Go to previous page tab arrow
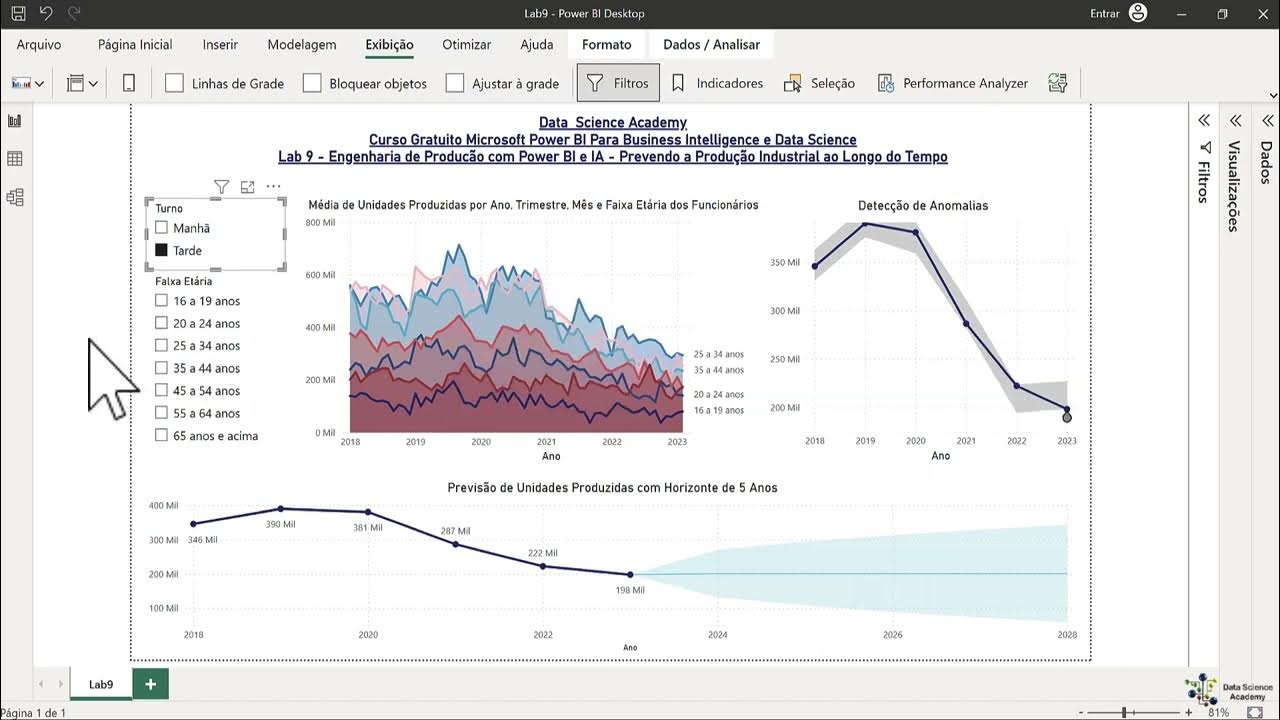The width and height of the screenshot is (1280, 720). click(42, 684)
